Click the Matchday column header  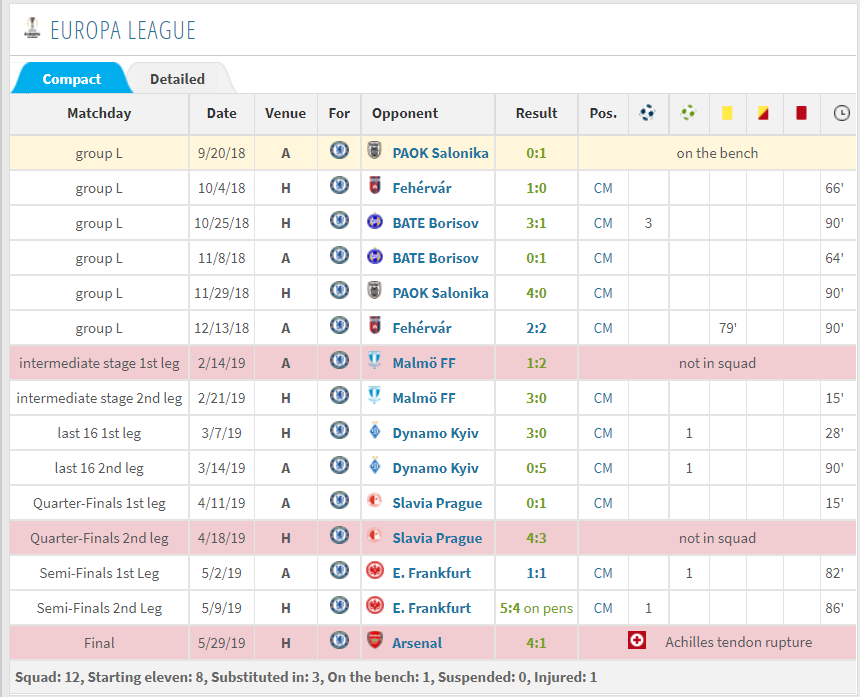pyautogui.click(x=99, y=114)
